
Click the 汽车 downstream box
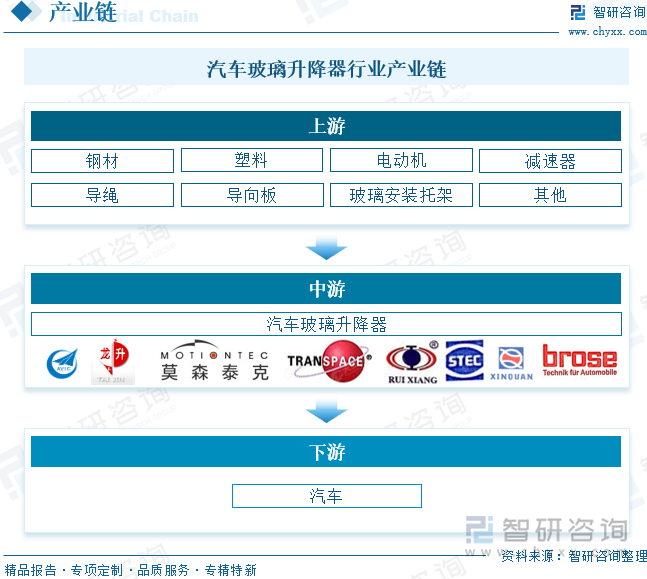[x=327, y=496]
